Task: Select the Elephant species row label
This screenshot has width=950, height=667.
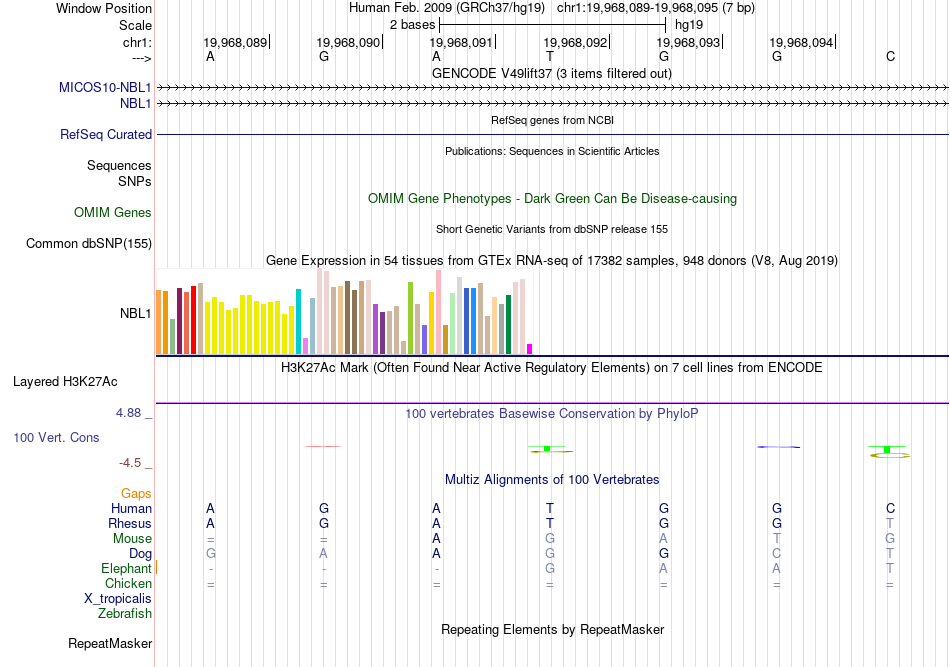Action: click(x=126, y=568)
